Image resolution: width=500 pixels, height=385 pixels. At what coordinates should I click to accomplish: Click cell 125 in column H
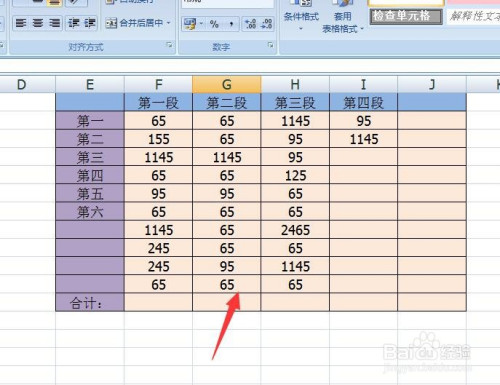point(295,175)
